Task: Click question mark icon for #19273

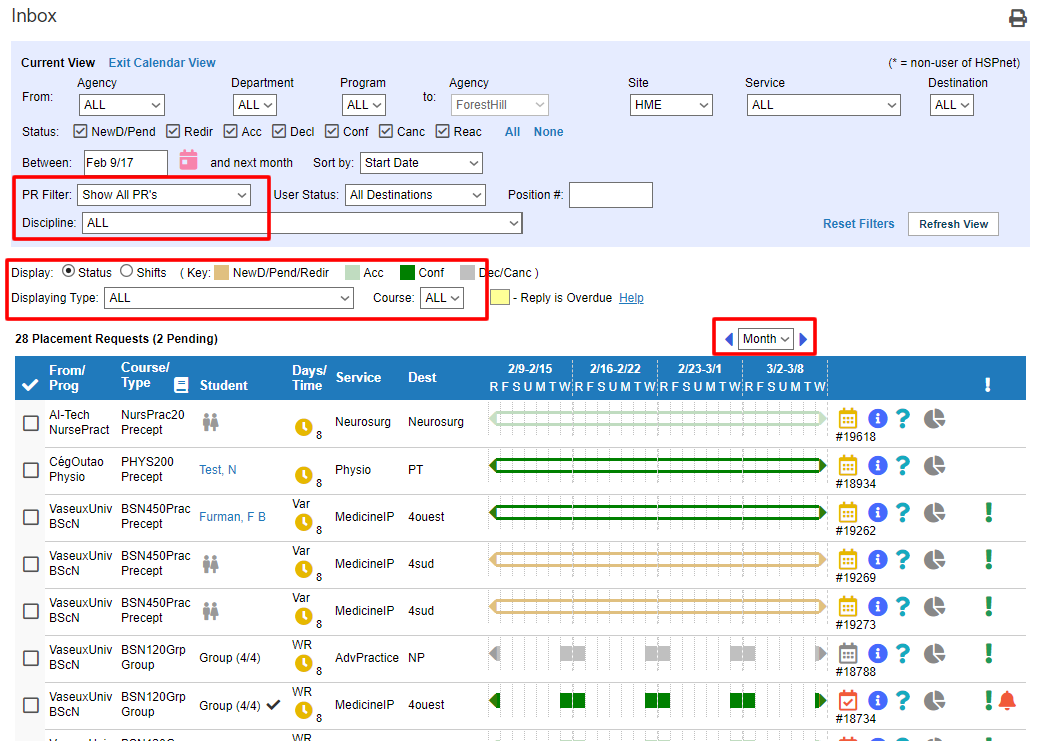Action: click(902, 607)
